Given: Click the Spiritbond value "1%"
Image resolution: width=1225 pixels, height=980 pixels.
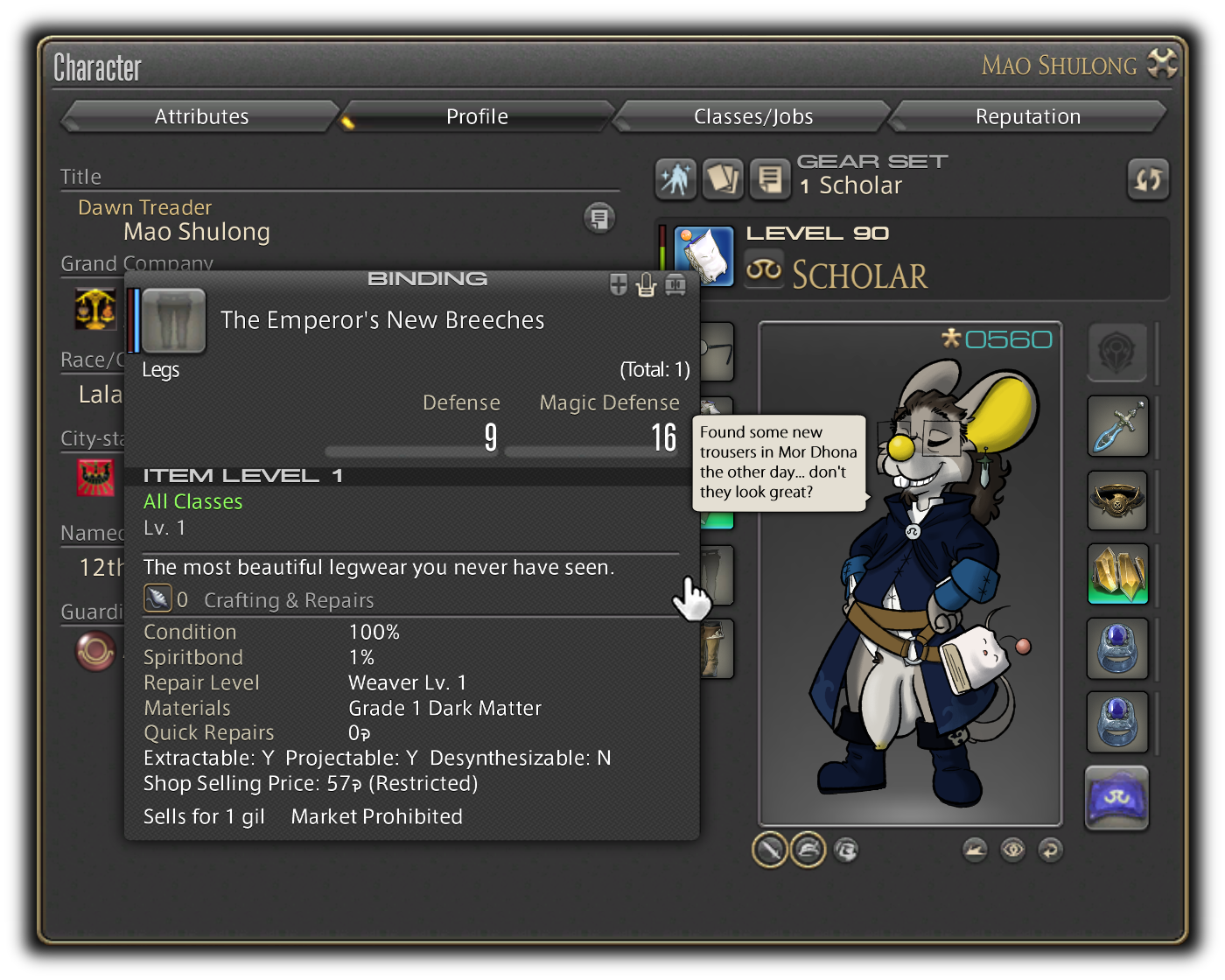Looking at the screenshot, I should point(361,657).
